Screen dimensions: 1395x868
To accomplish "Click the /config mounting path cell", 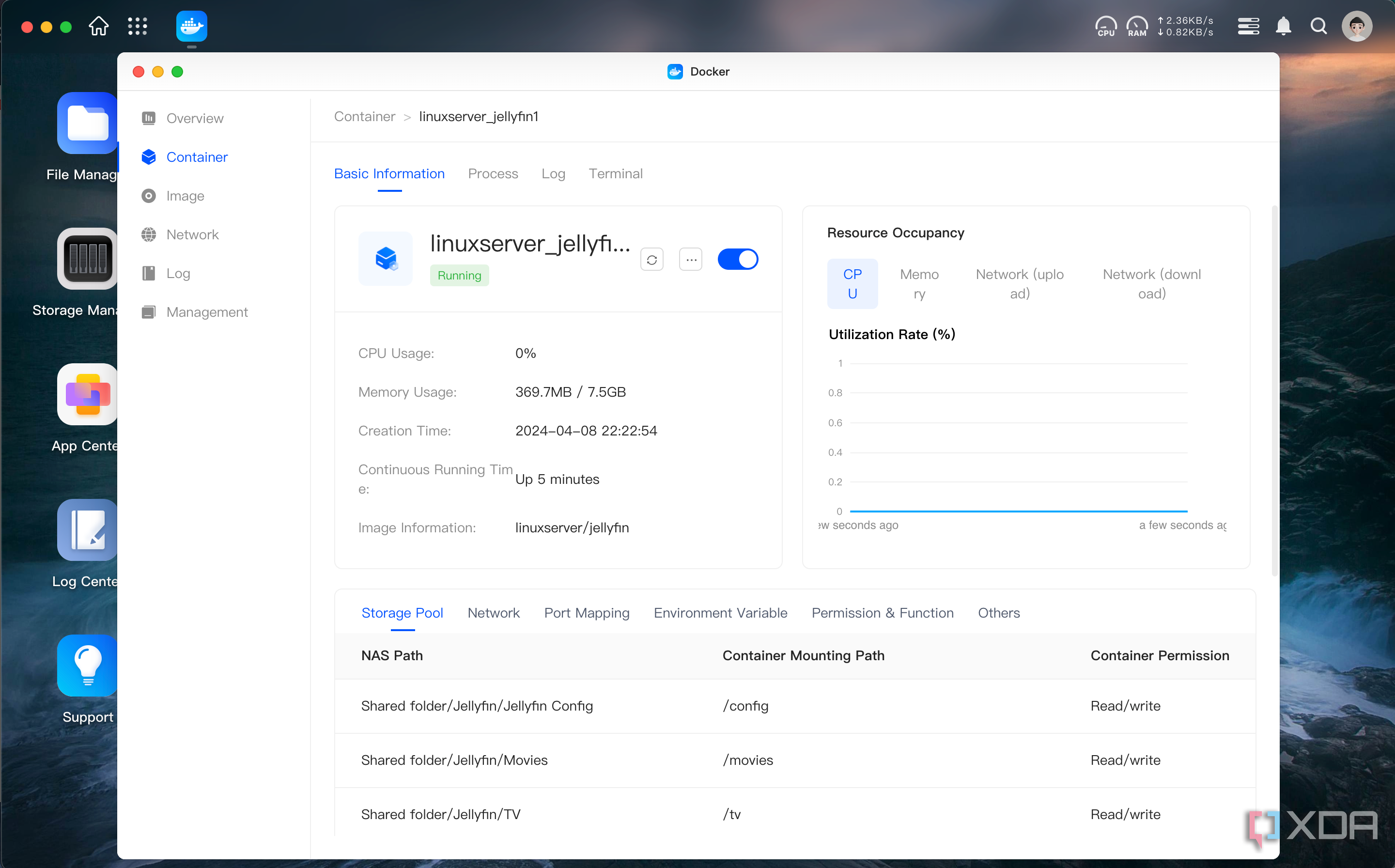I will [x=745, y=706].
